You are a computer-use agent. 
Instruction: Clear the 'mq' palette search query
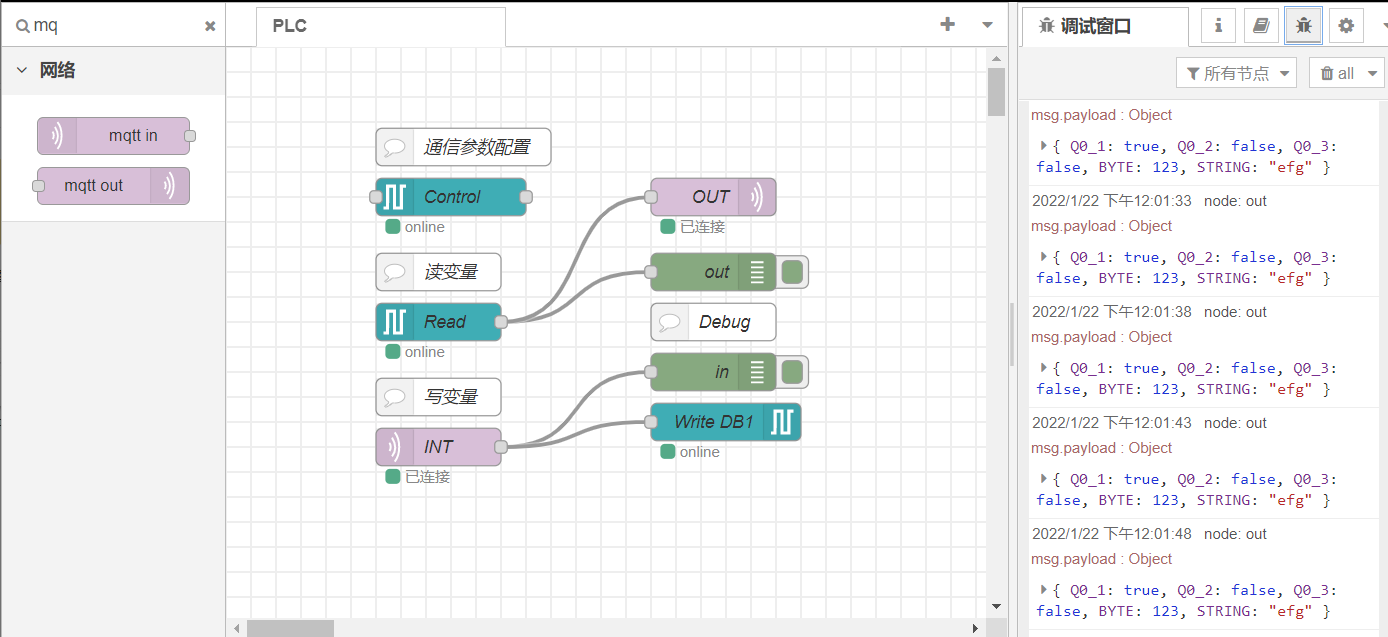(209, 25)
